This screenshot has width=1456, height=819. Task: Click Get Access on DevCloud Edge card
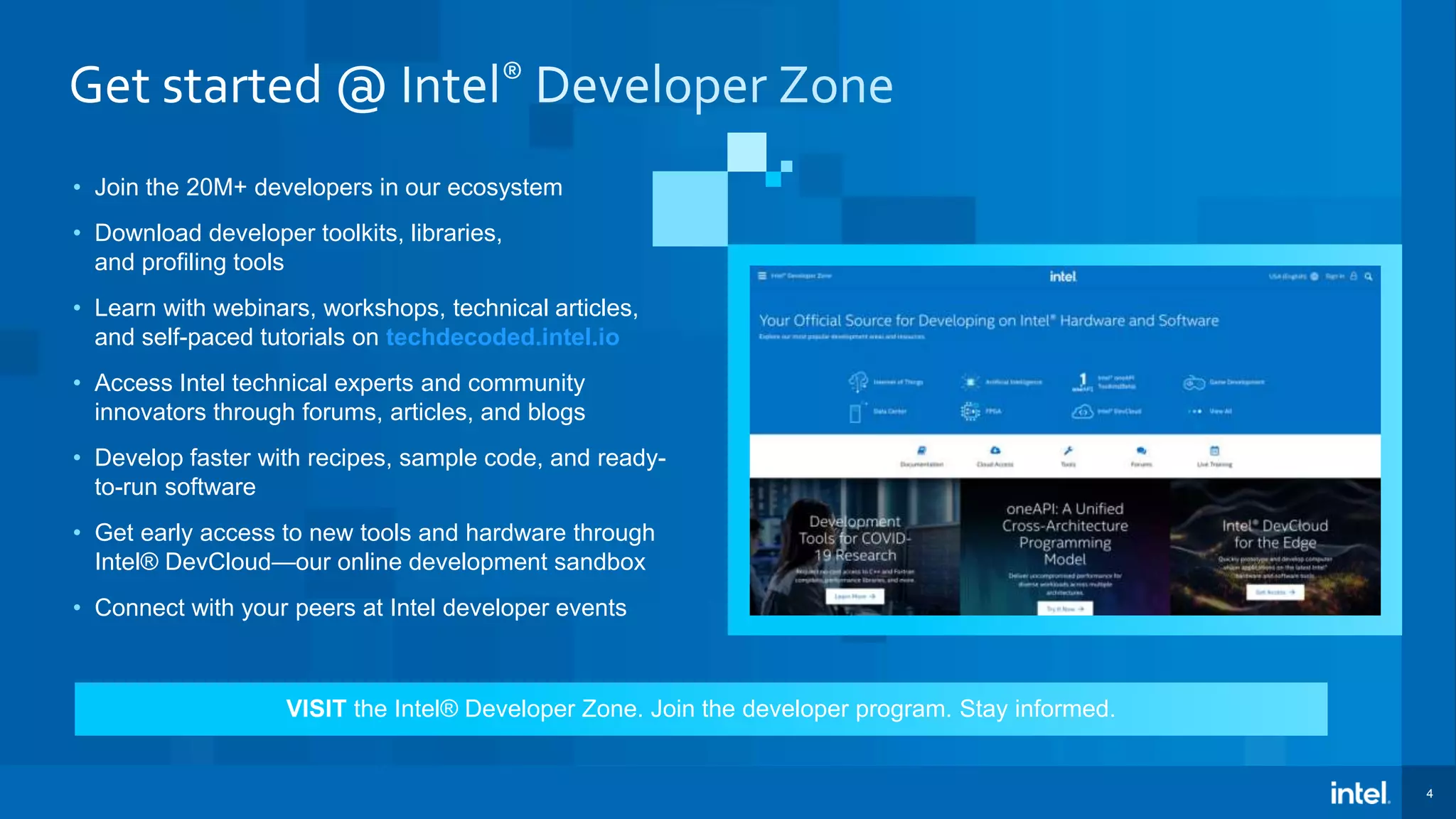[x=1275, y=591]
